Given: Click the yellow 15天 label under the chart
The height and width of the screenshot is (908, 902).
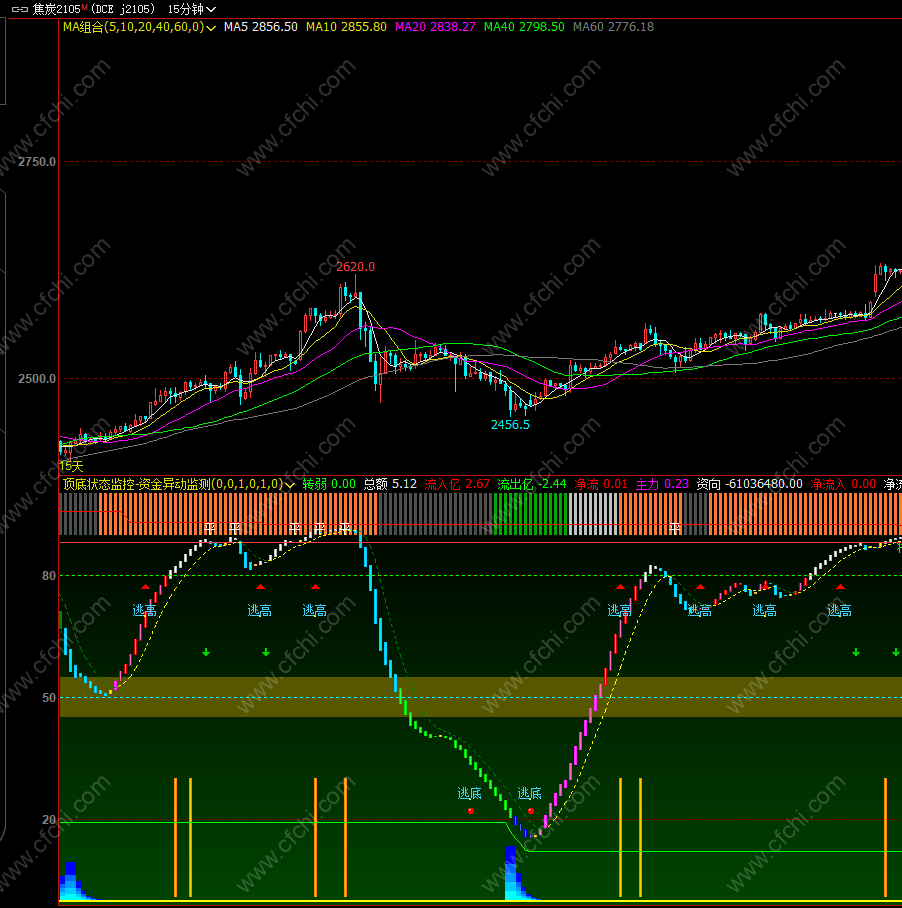Looking at the screenshot, I should [x=71, y=466].
